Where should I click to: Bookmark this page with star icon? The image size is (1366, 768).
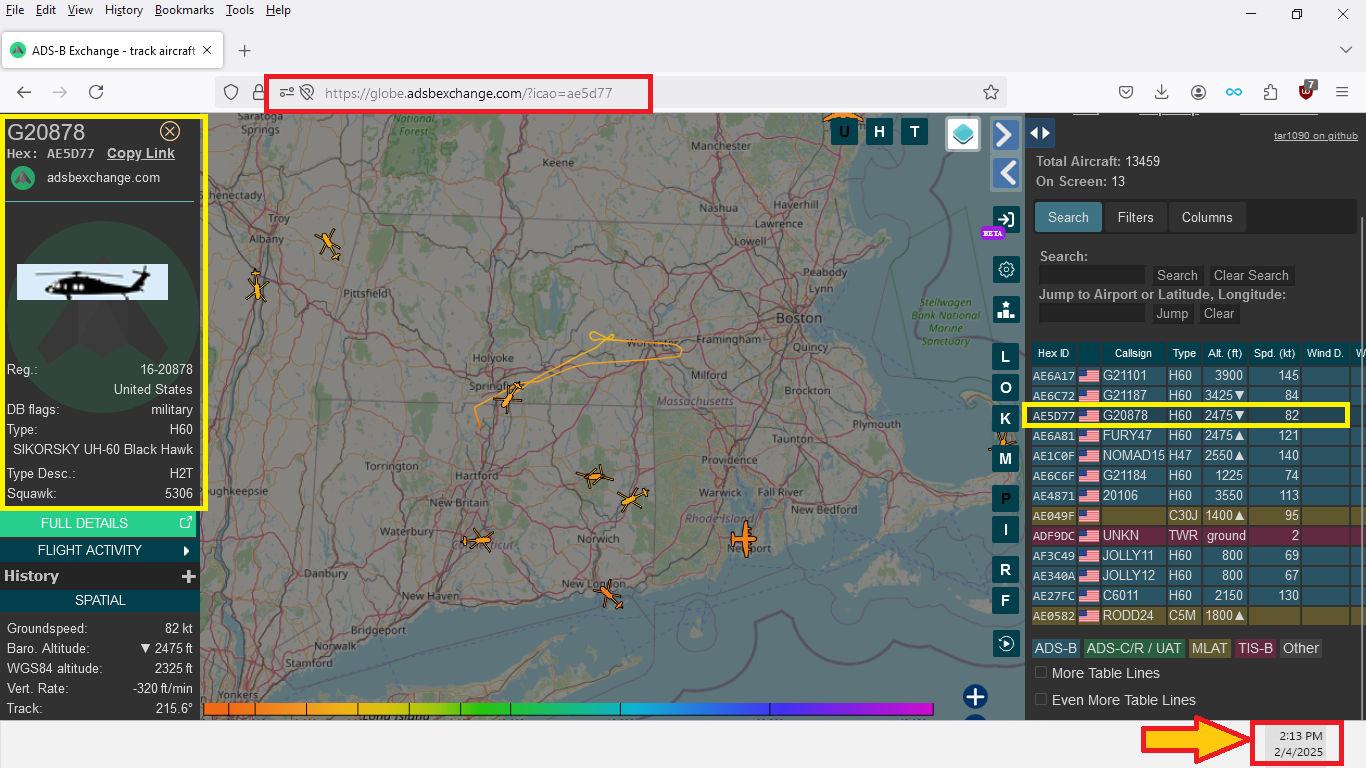click(991, 92)
